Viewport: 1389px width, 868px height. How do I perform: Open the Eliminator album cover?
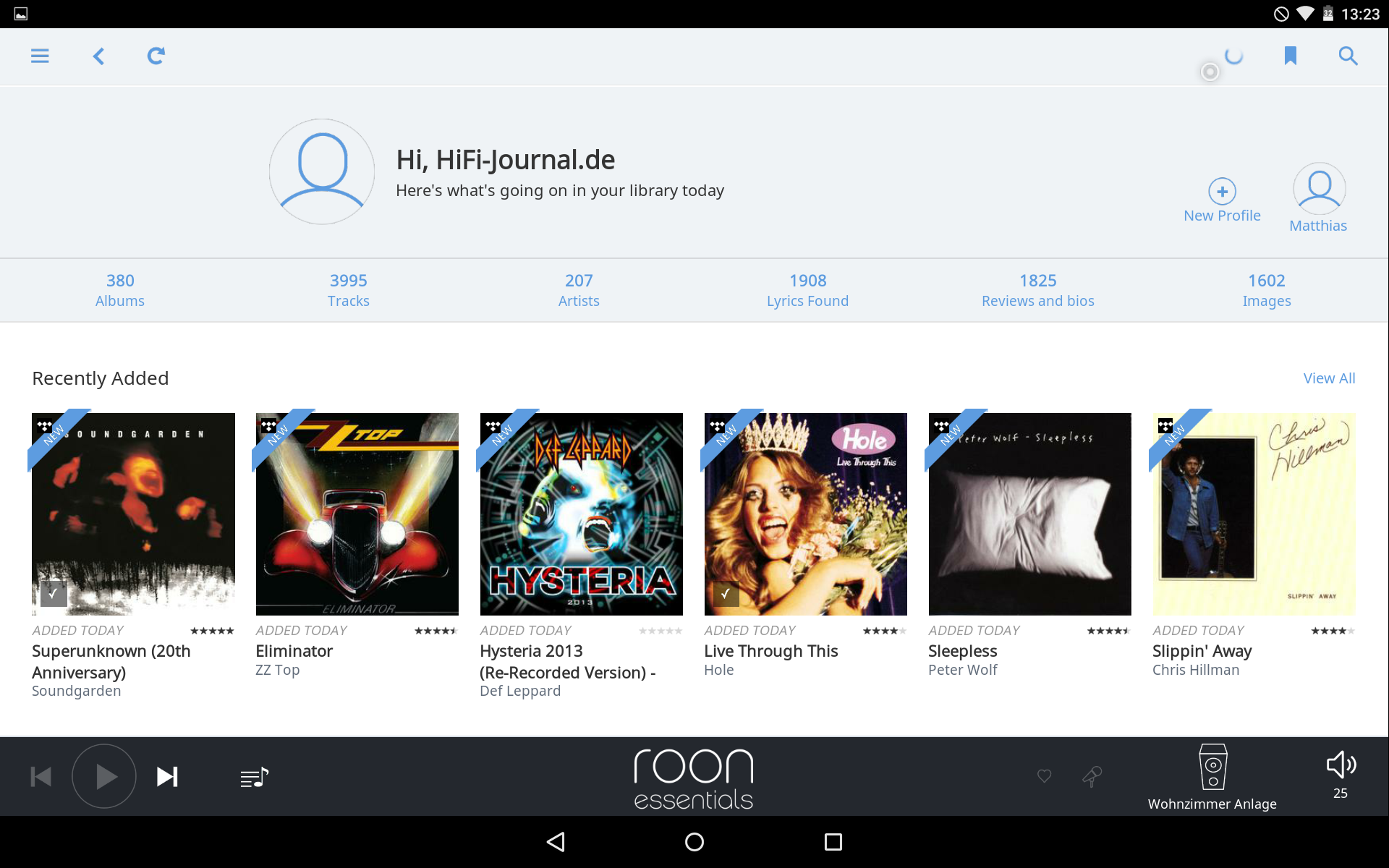click(x=357, y=514)
